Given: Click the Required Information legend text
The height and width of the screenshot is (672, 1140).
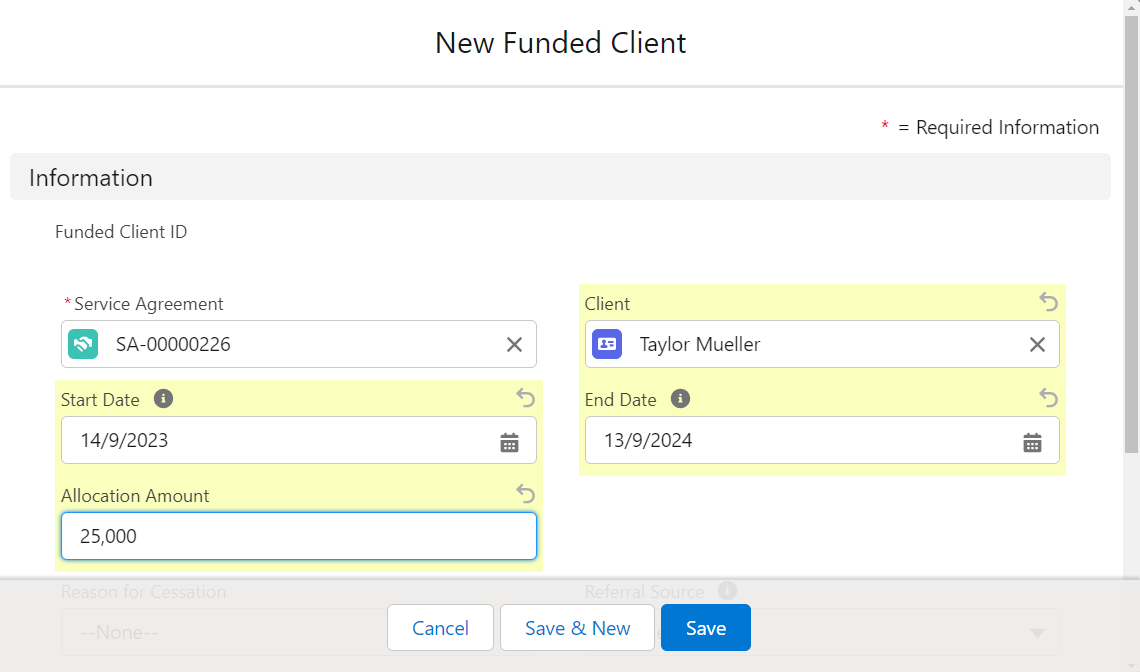Looking at the screenshot, I should [1007, 127].
